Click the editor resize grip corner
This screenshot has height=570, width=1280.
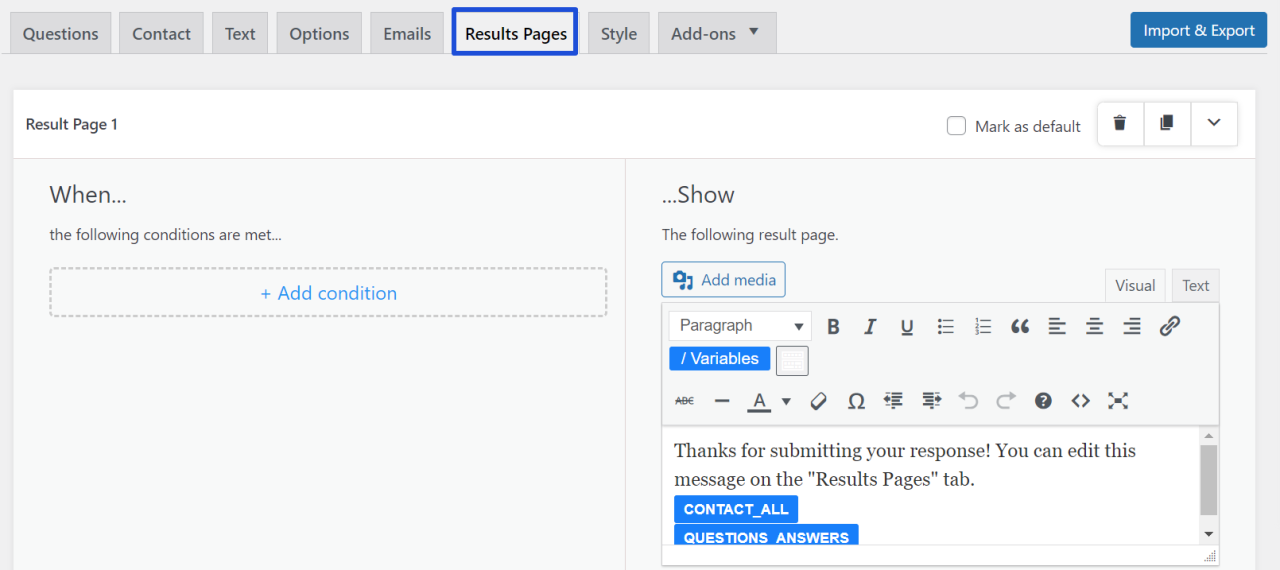pyautogui.click(x=1210, y=556)
